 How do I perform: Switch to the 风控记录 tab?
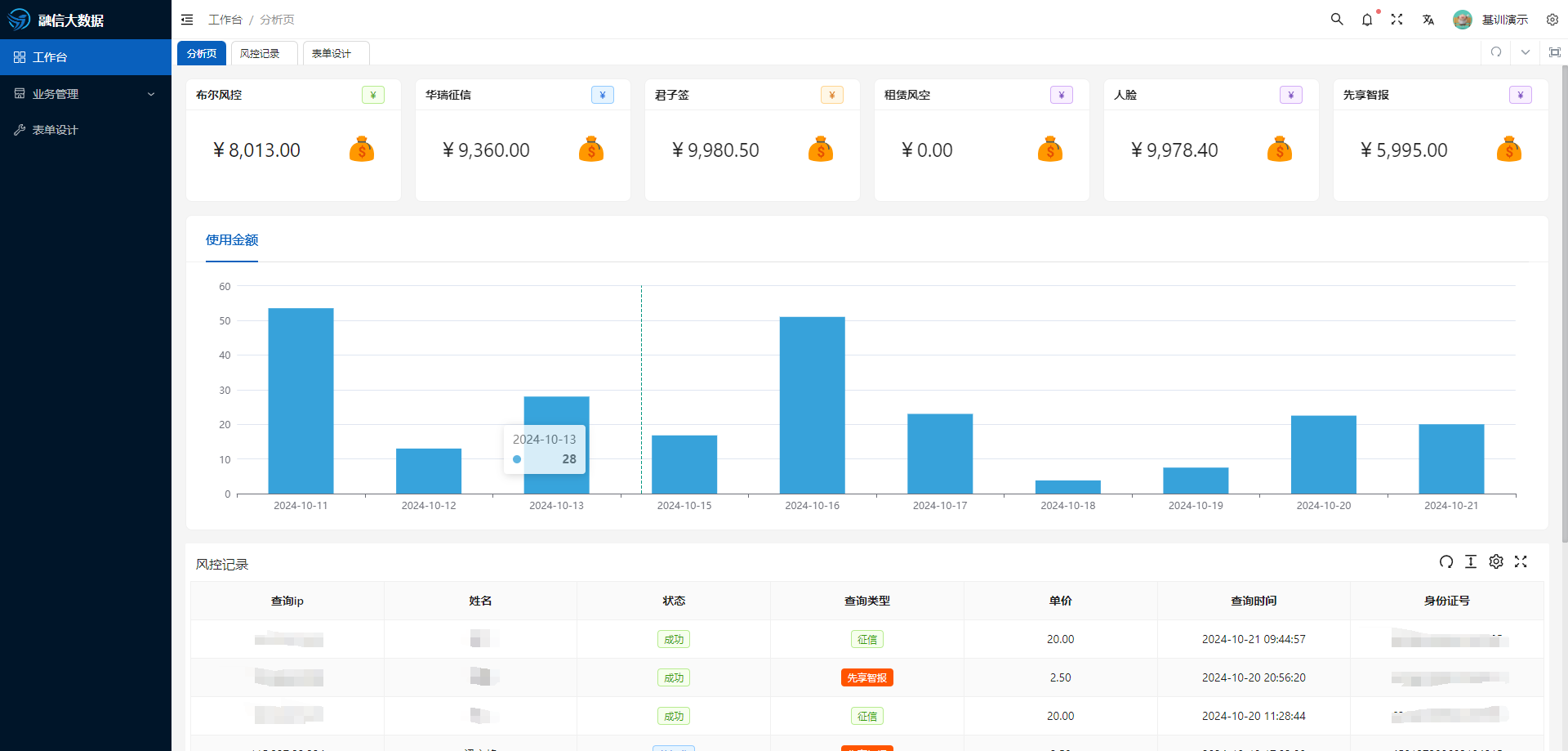[x=264, y=53]
